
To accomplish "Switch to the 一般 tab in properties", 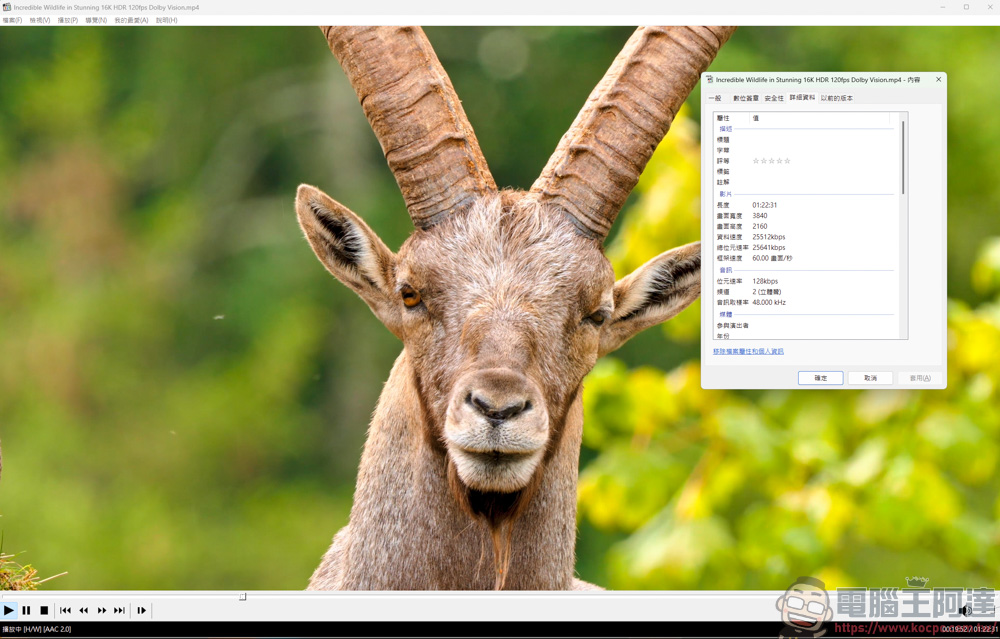I will coord(716,98).
